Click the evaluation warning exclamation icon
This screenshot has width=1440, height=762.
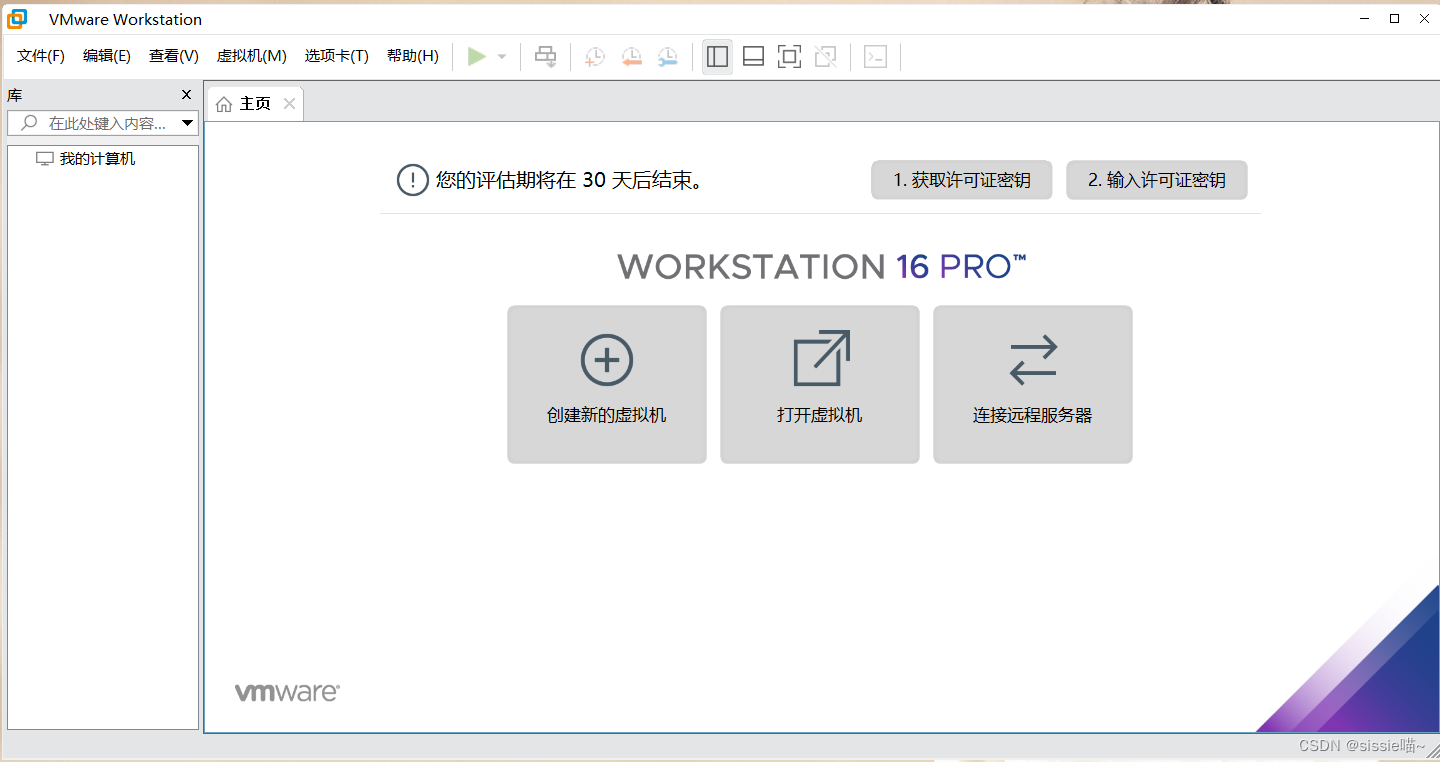pyautogui.click(x=412, y=180)
